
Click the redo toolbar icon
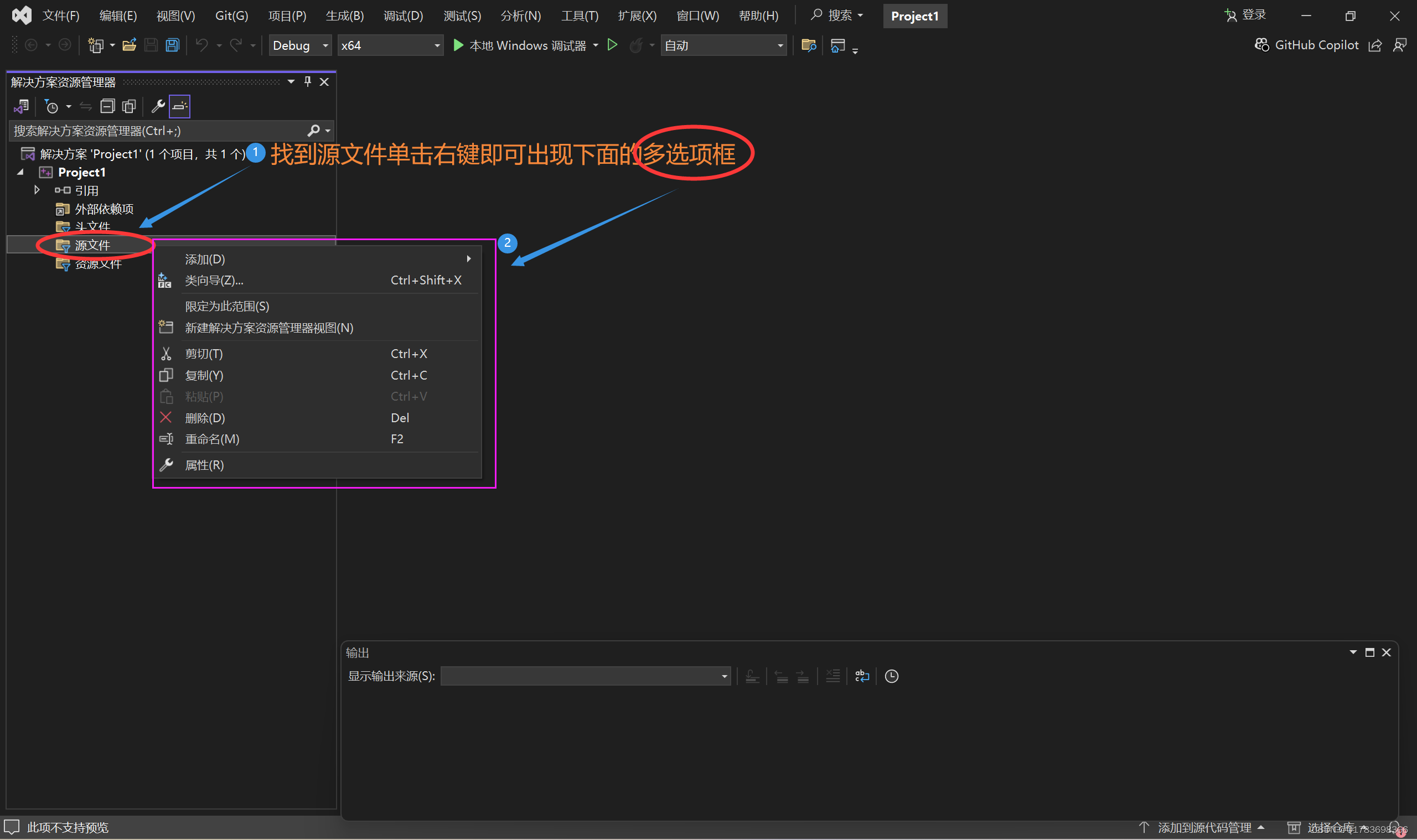pos(235,45)
